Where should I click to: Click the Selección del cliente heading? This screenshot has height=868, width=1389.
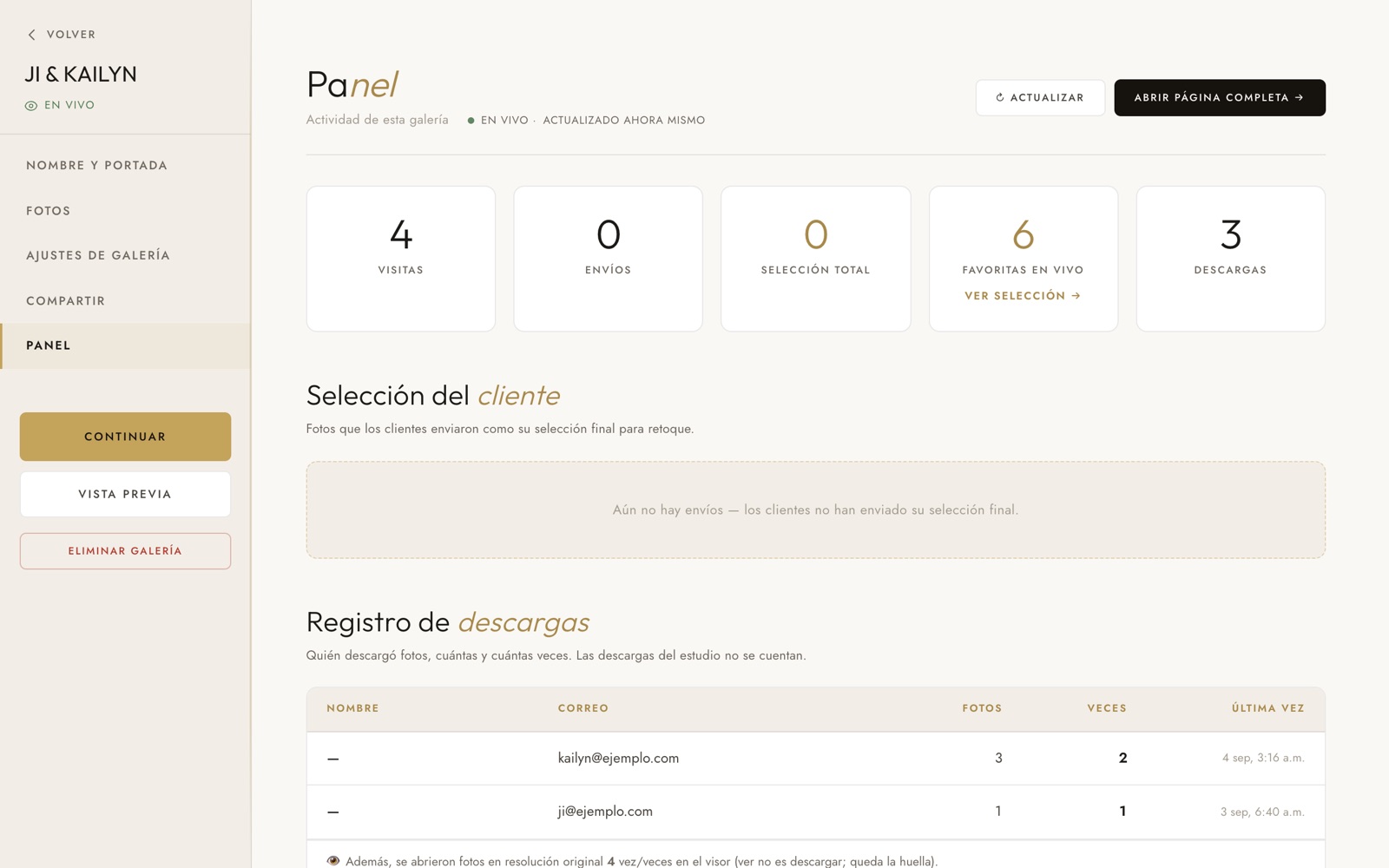[433, 396]
